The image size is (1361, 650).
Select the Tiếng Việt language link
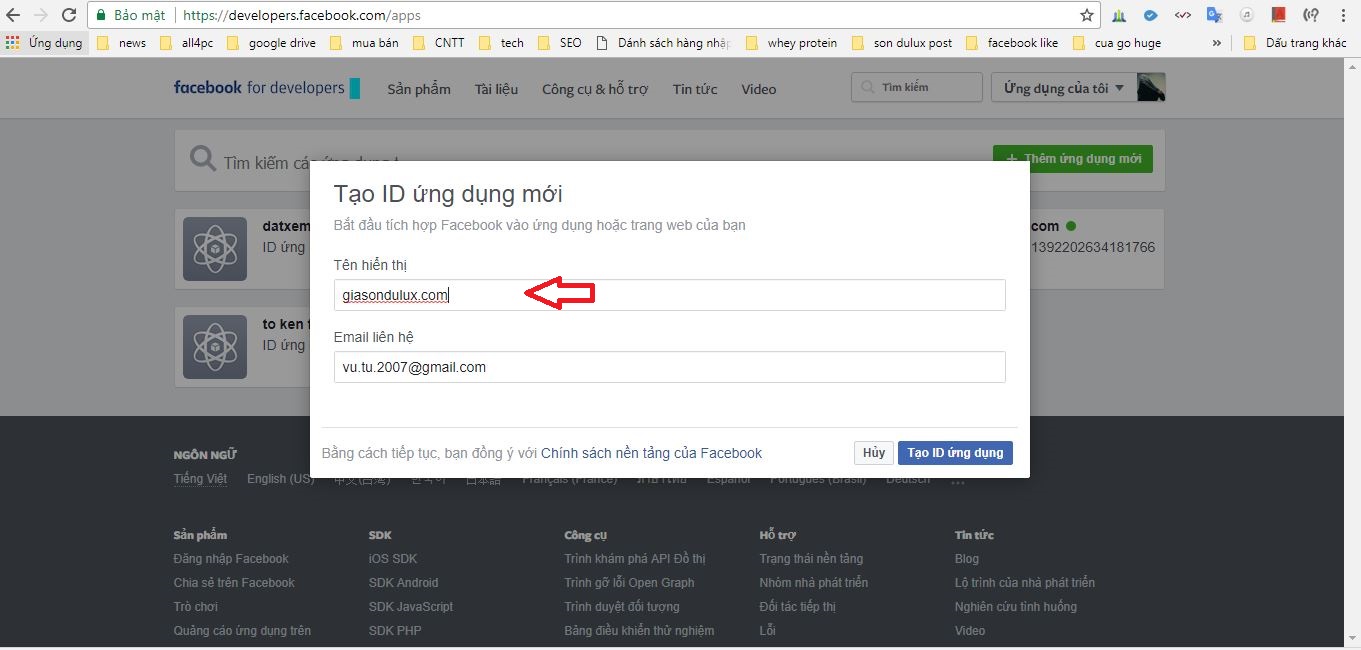click(x=200, y=479)
